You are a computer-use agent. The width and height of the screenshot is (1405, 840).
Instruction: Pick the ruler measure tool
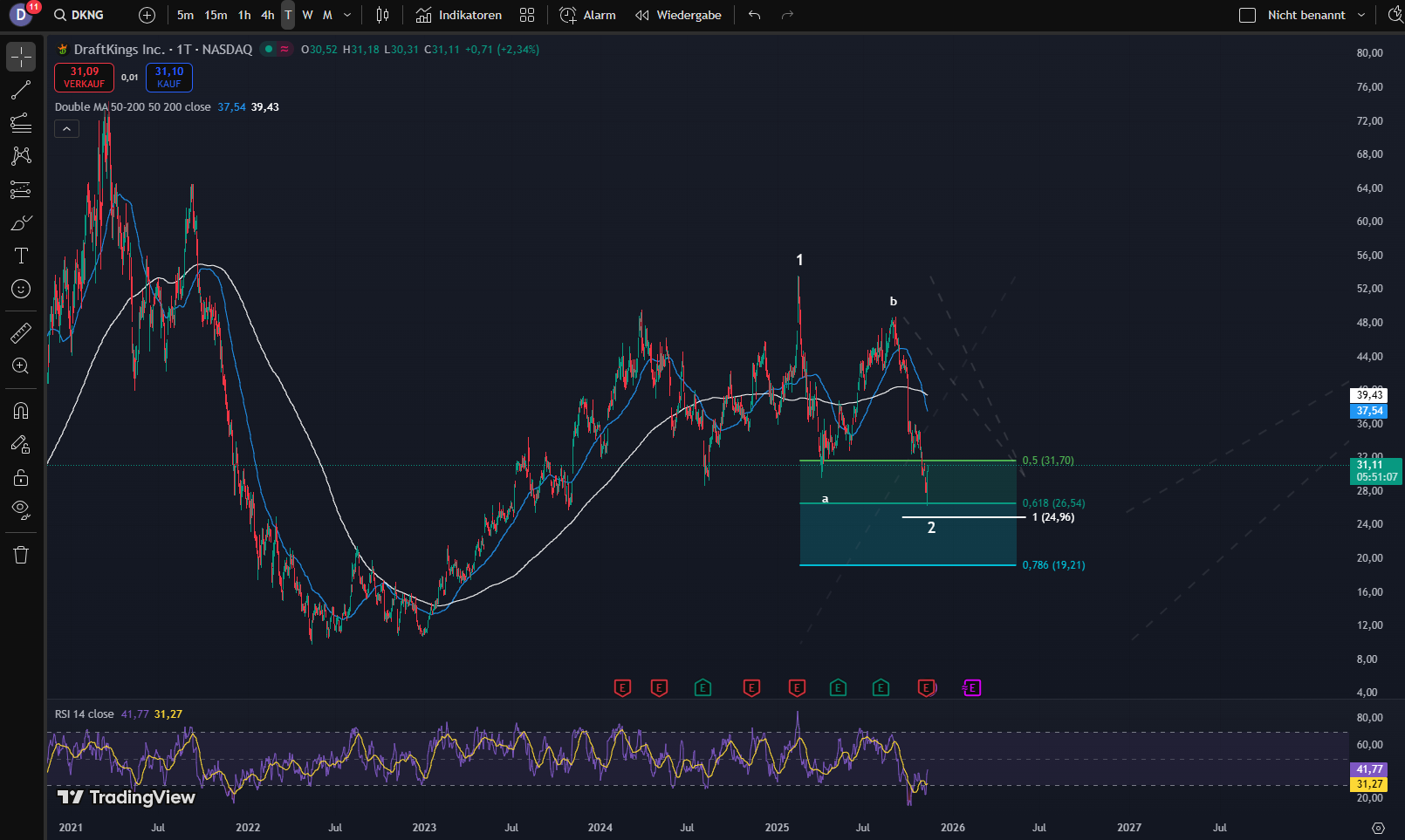point(21,333)
